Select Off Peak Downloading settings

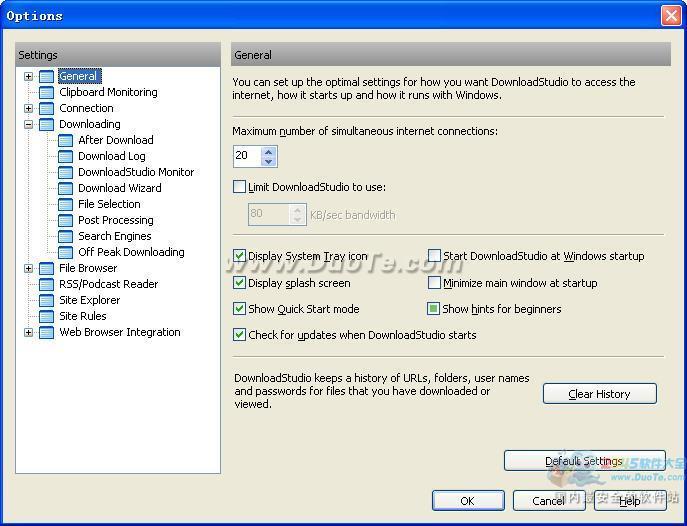point(131,252)
